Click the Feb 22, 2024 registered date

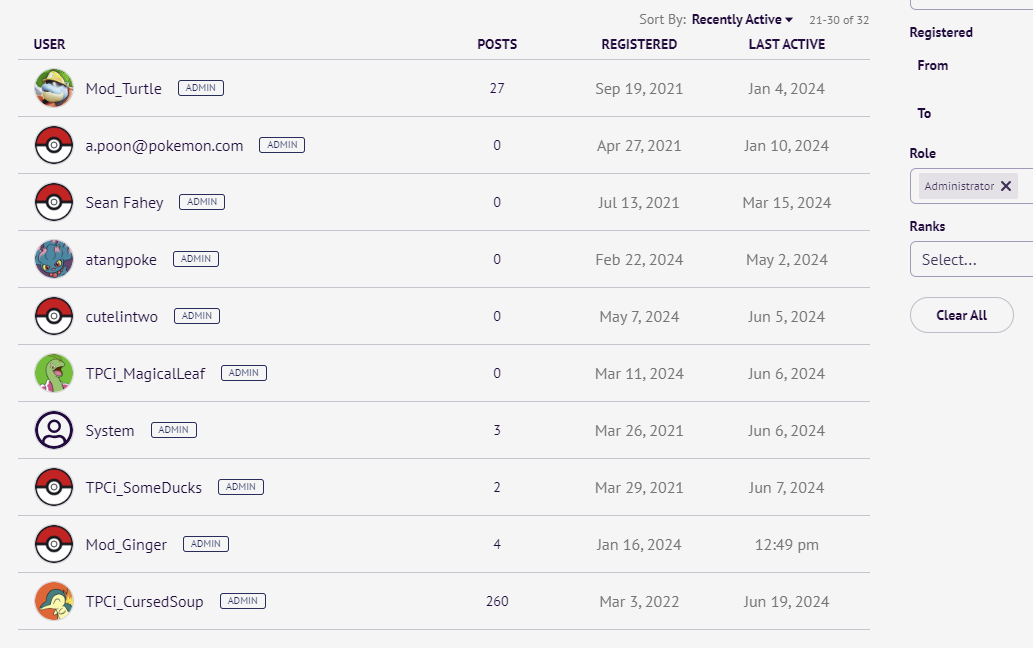639,259
